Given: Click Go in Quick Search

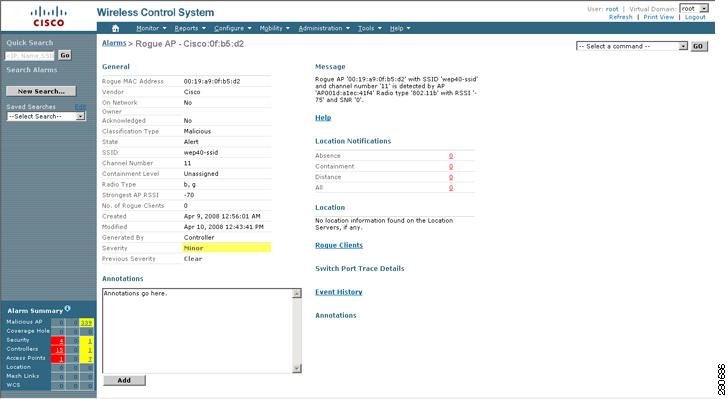Looking at the screenshot, I should (x=65, y=55).
